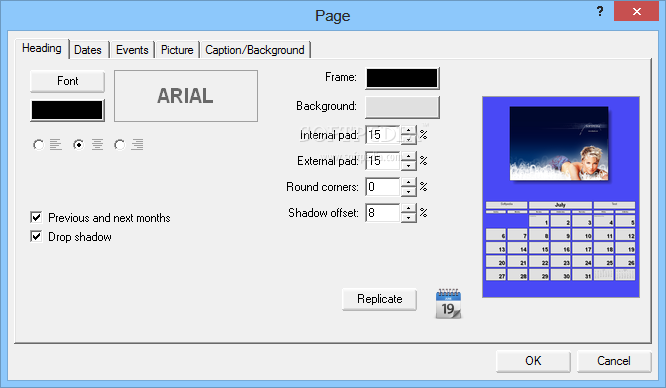The width and height of the screenshot is (666, 388).
Task: Confirm with the OK button
Action: tap(533, 361)
